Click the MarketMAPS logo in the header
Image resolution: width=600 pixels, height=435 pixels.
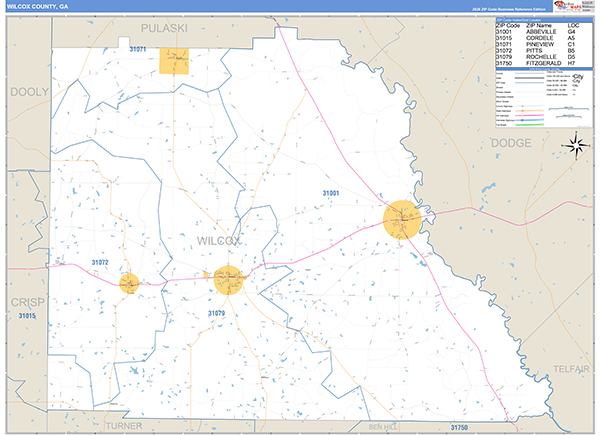click(565, 7)
